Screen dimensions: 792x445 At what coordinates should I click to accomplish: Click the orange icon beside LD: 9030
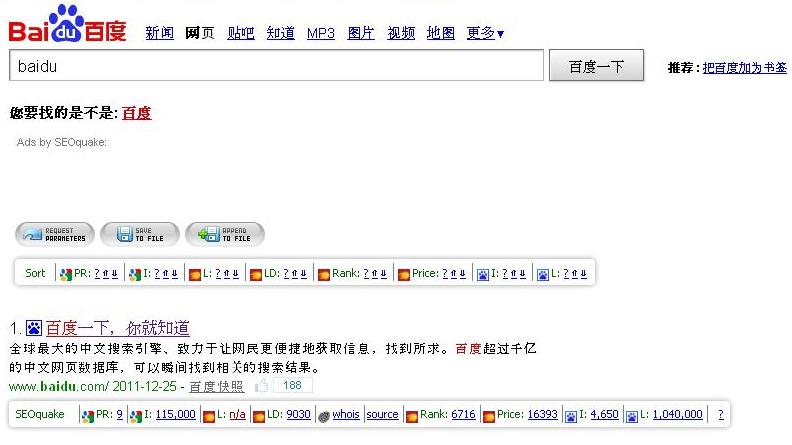[259, 416]
